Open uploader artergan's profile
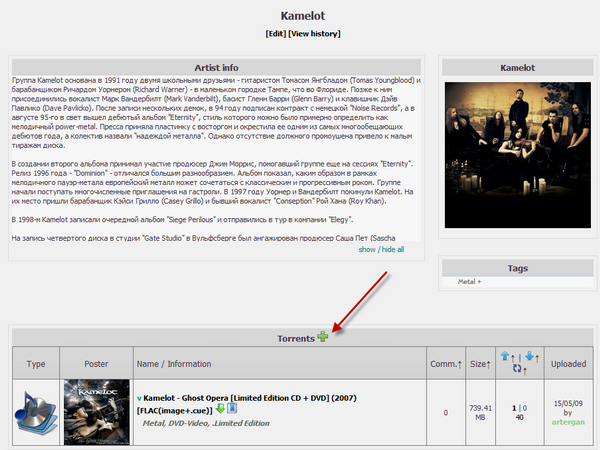The width and height of the screenshot is (600, 450). pyautogui.click(x=568, y=422)
